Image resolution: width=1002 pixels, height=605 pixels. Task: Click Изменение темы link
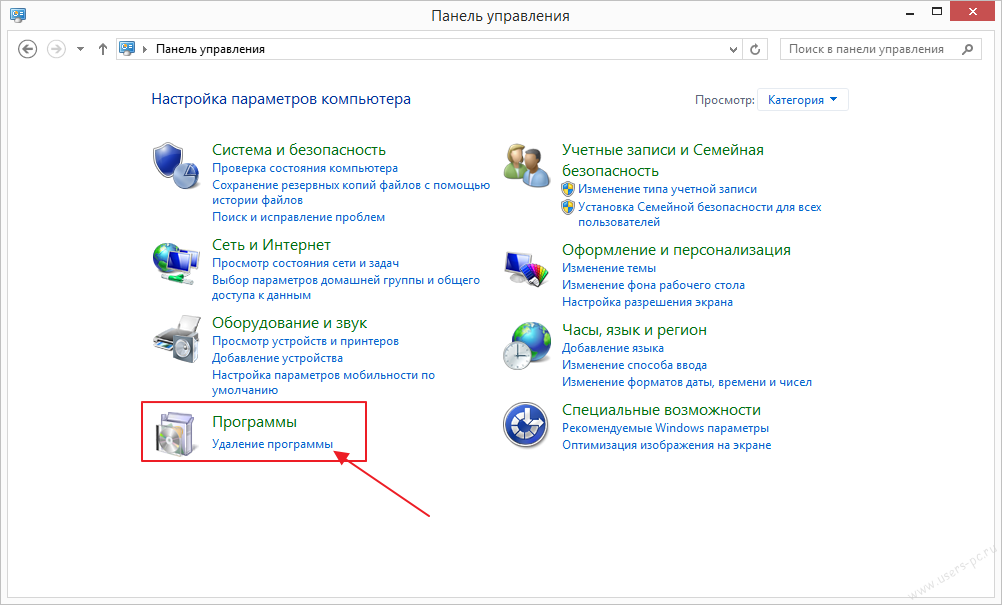click(x=609, y=268)
